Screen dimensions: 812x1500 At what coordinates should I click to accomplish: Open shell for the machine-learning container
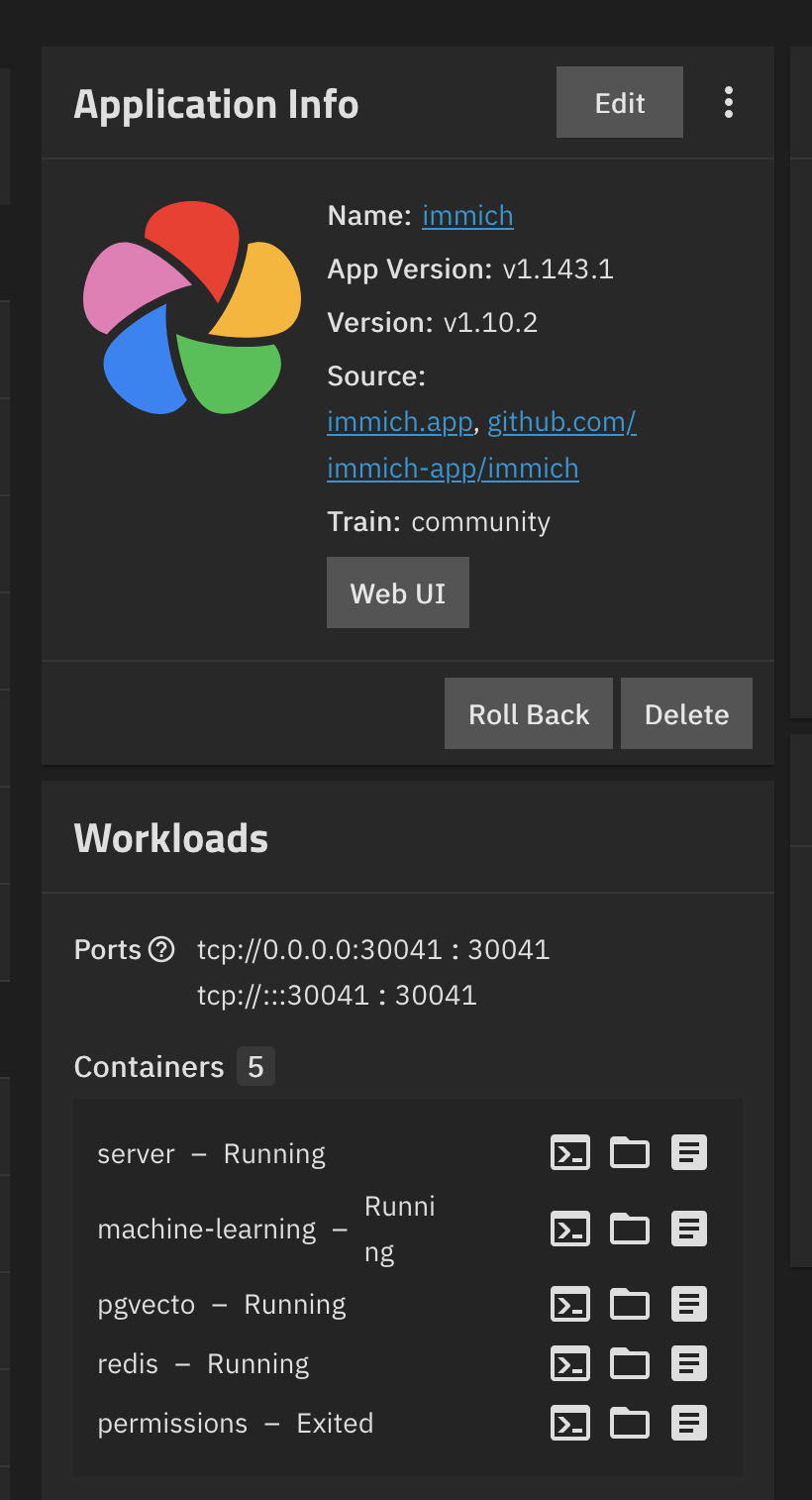click(x=570, y=1229)
